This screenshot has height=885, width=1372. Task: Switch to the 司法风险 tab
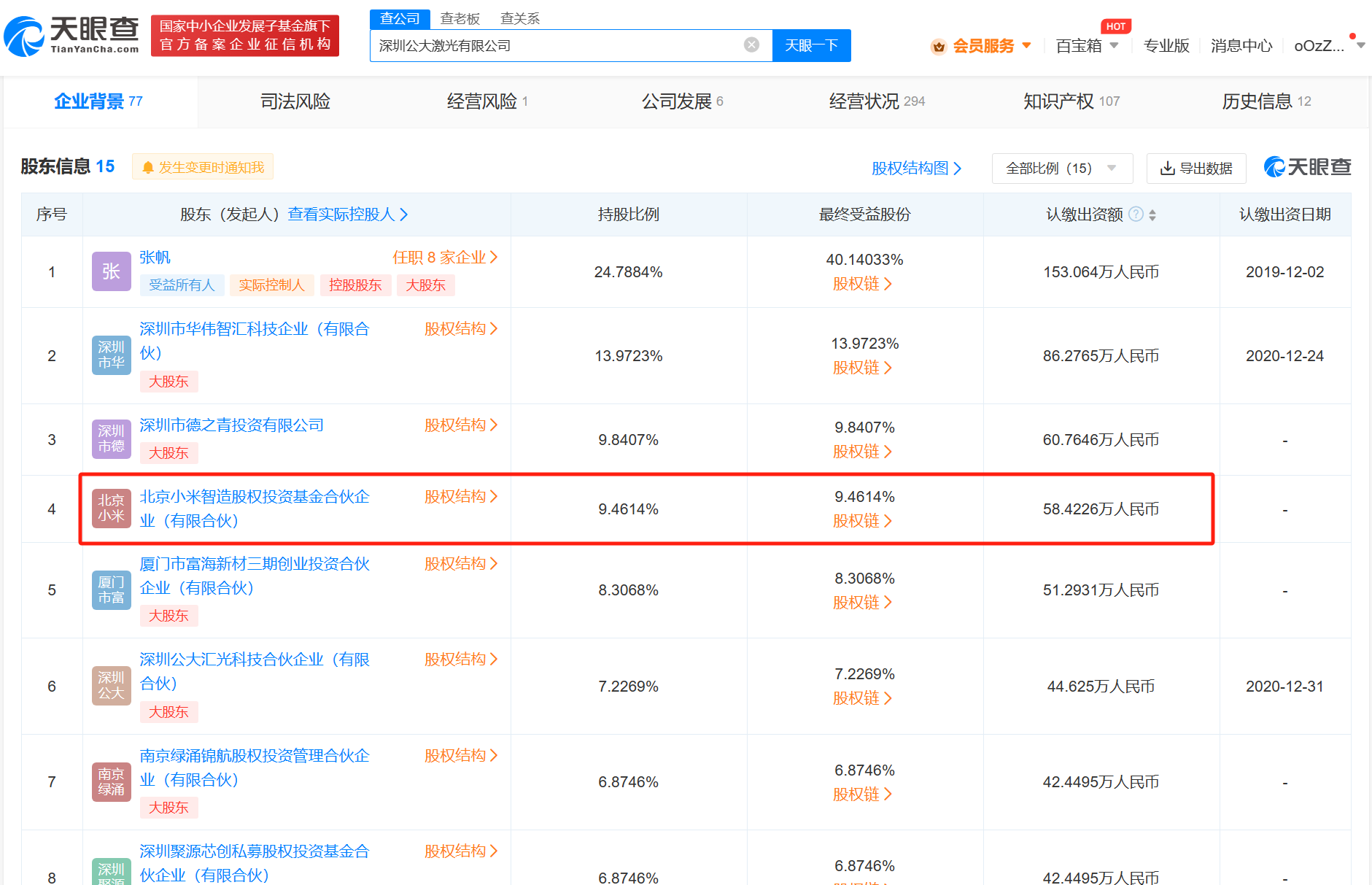[295, 101]
